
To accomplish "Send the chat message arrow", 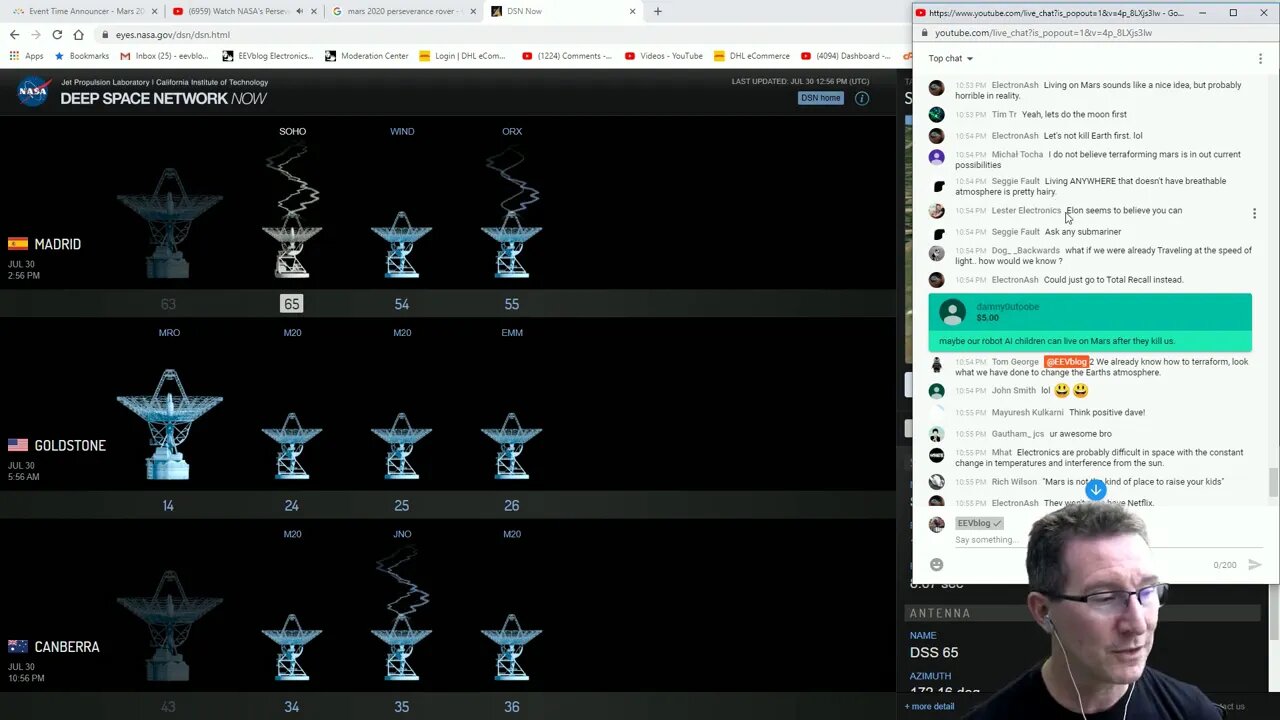I will tap(1255, 565).
